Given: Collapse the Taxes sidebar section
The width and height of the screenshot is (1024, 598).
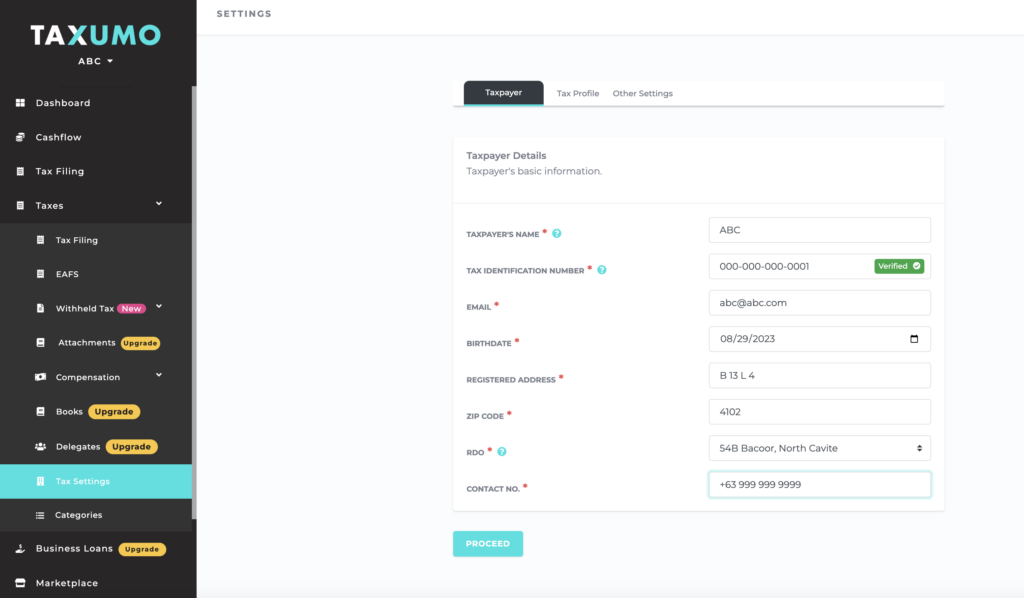Looking at the screenshot, I should tap(159, 205).
